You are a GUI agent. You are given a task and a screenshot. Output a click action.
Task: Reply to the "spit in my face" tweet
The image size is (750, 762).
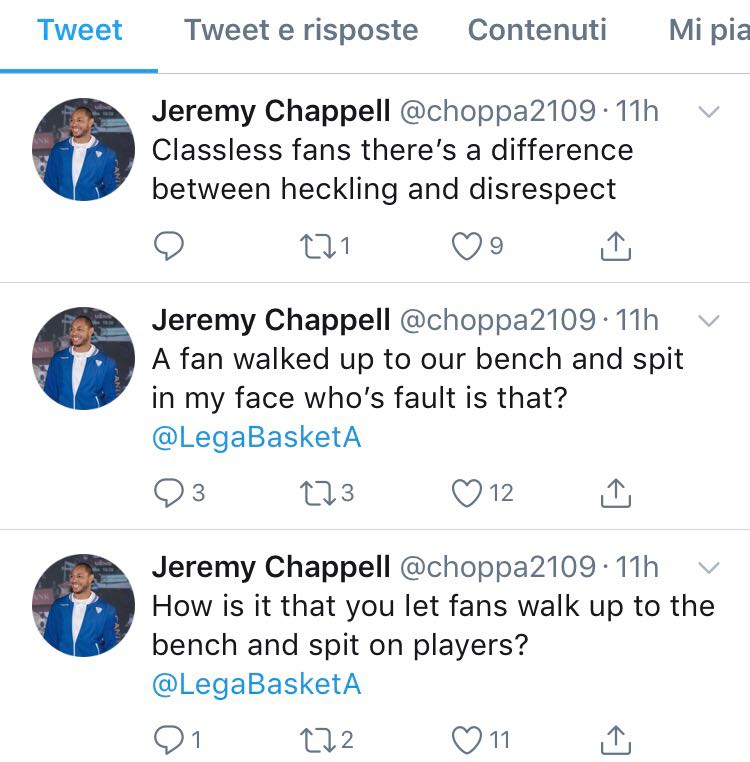point(168,493)
